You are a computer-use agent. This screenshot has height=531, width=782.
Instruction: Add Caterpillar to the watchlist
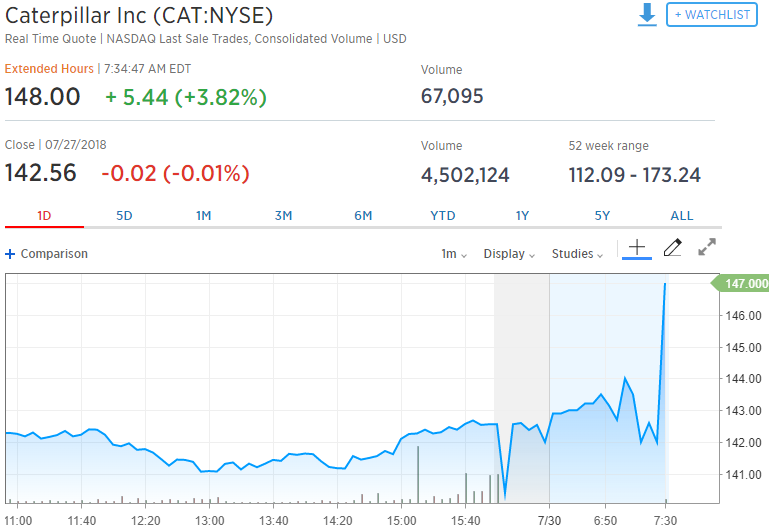click(x=711, y=15)
